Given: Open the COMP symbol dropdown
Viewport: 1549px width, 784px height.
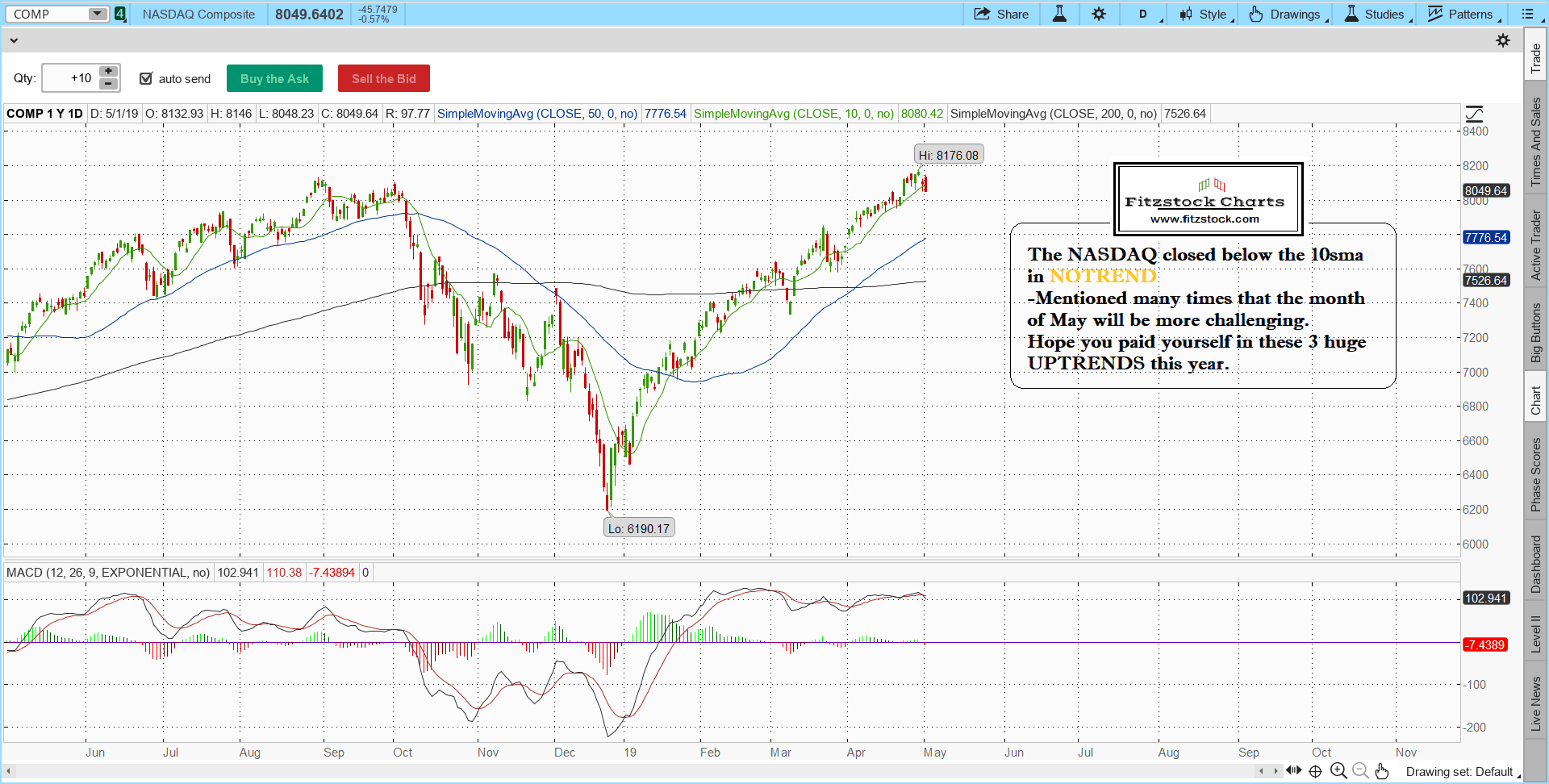Looking at the screenshot, I should tap(97, 14).
